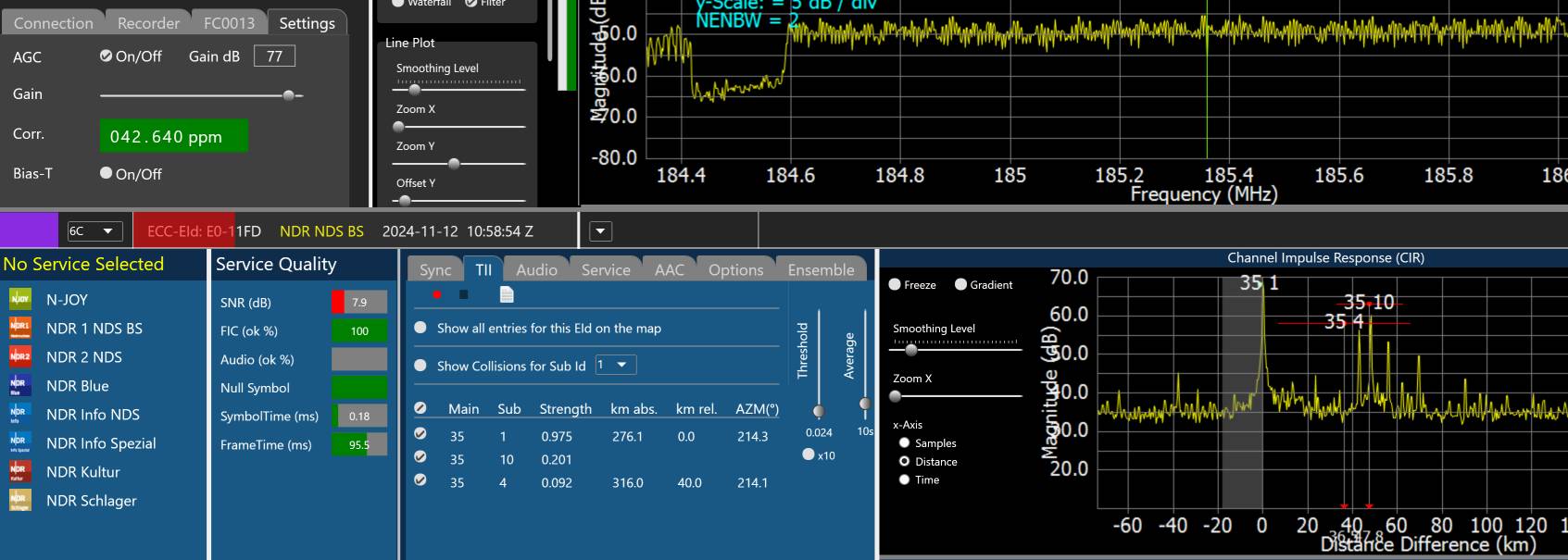Toggle the AGC On/Off checkbox

[107, 56]
